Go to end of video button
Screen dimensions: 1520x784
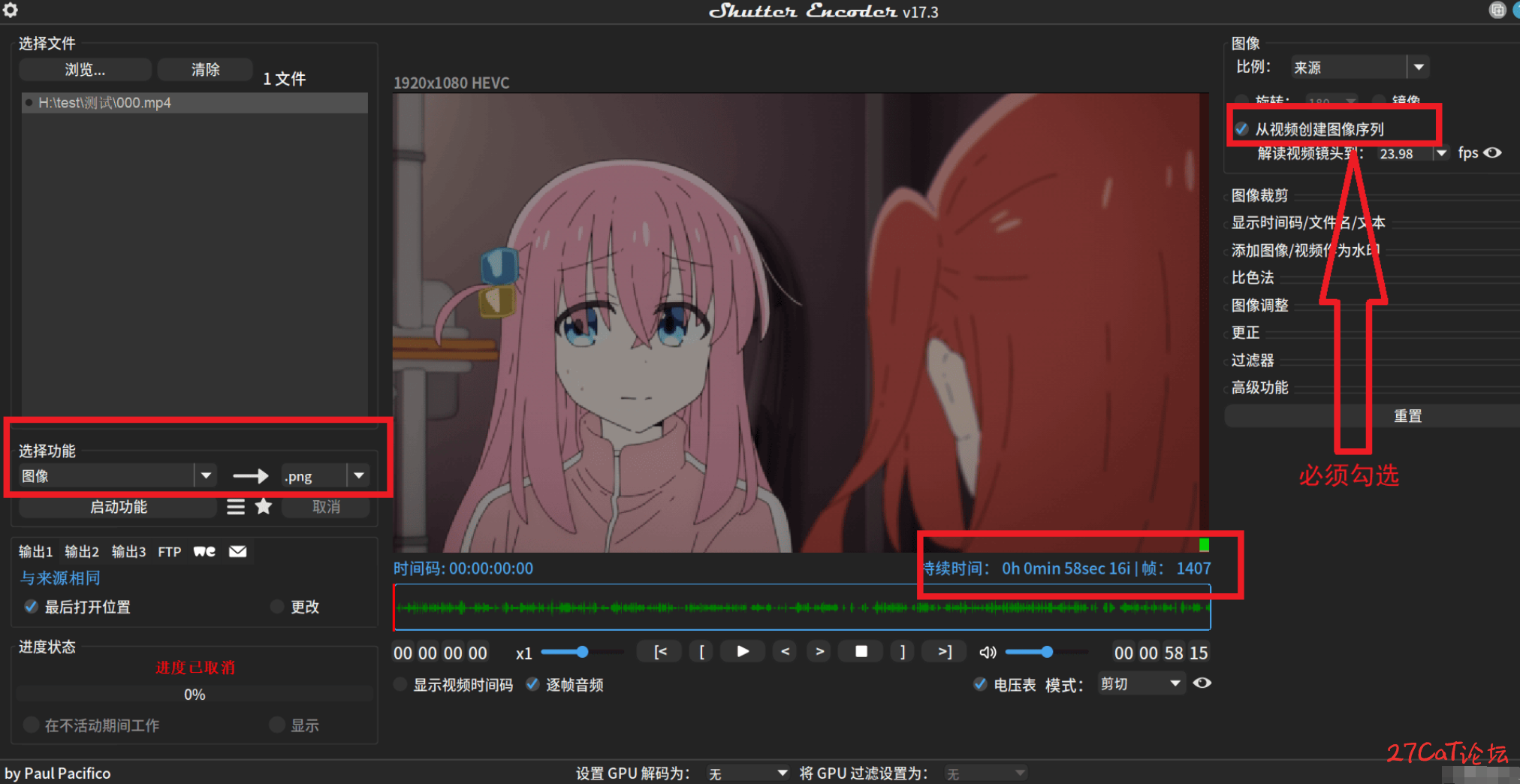(945, 651)
